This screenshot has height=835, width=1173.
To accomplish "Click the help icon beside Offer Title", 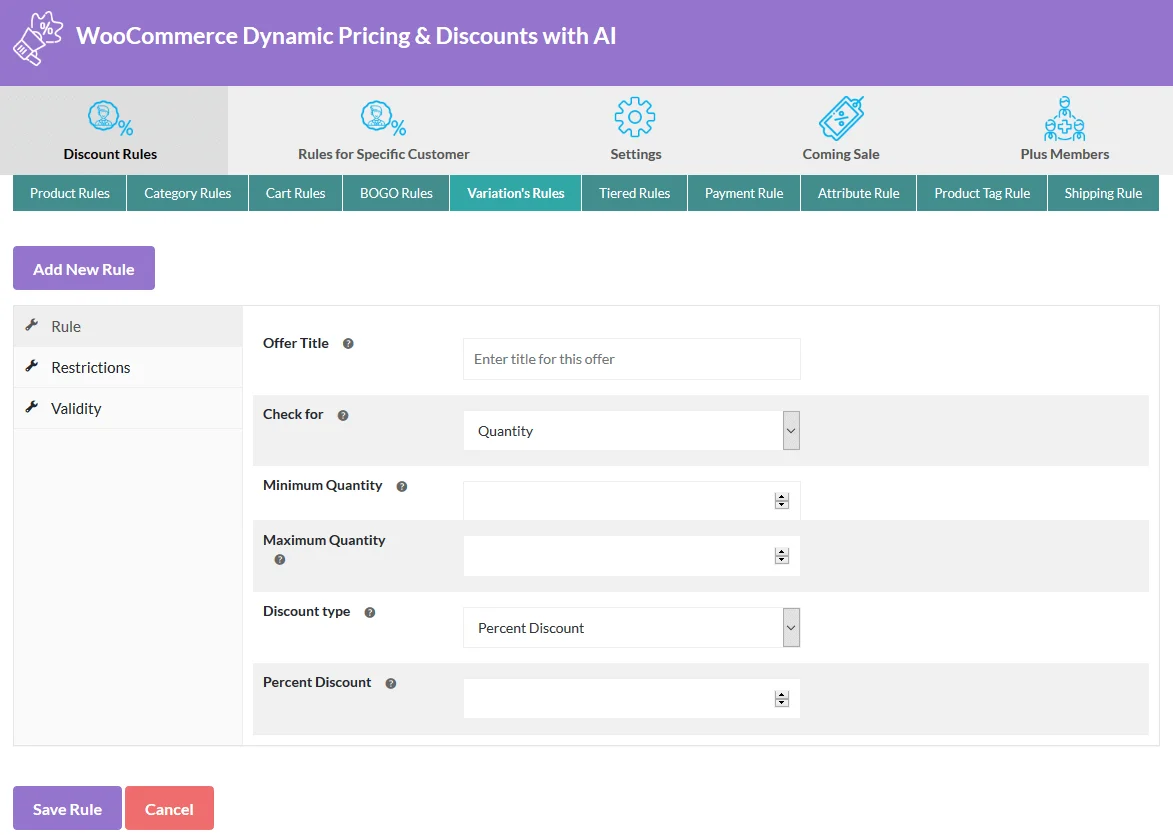I will tap(347, 342).
